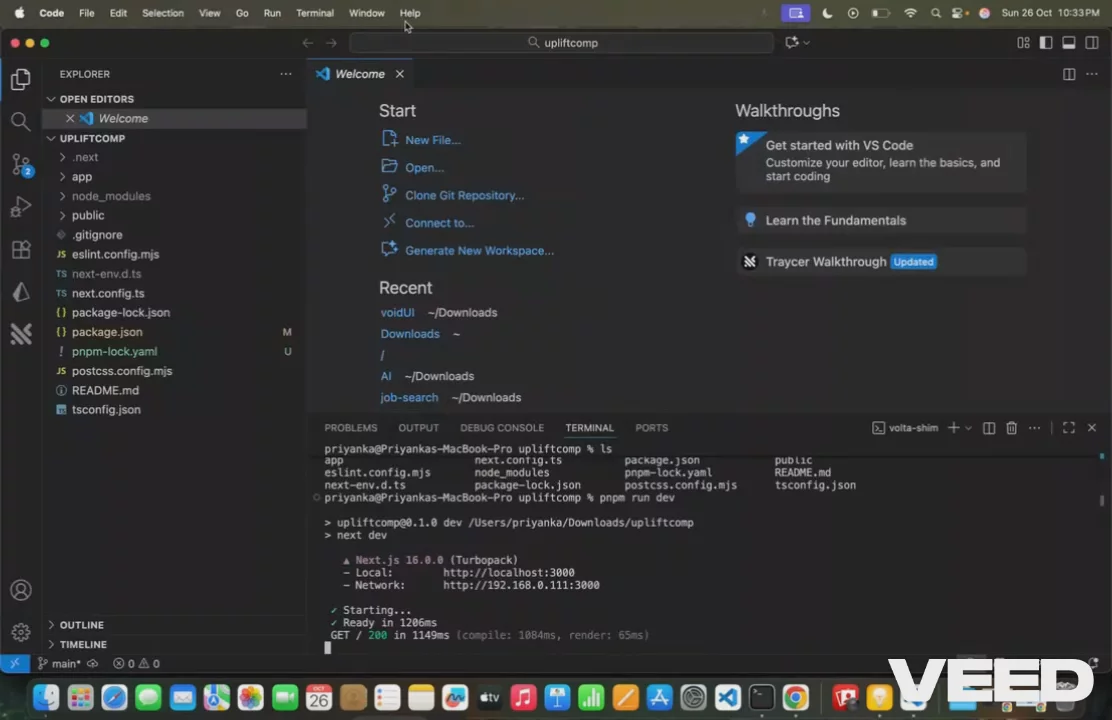
Task: Switch to the OUTPUT panel tab
Action: [x=418, y=428]
